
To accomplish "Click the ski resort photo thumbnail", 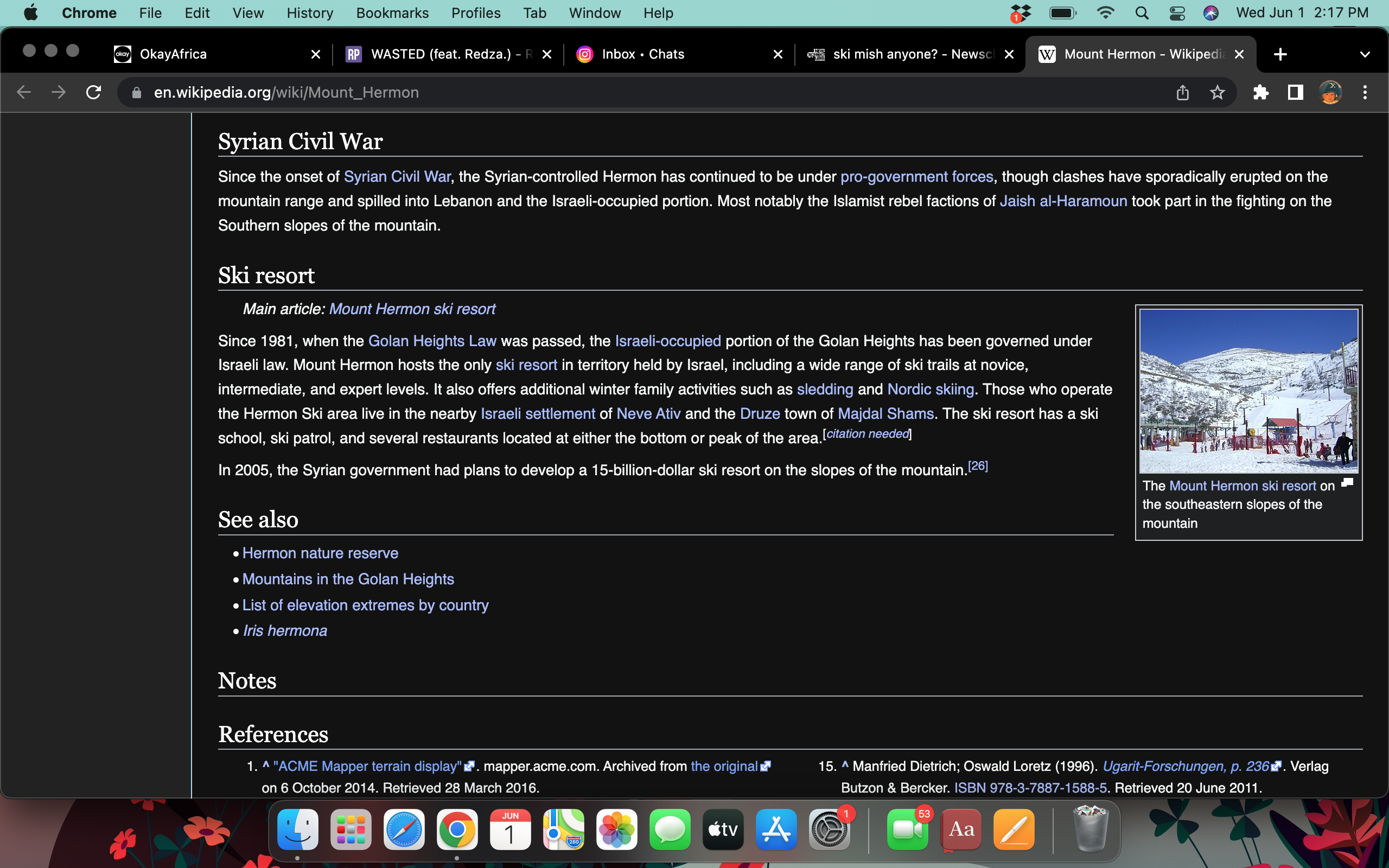I will point(1248,391).
